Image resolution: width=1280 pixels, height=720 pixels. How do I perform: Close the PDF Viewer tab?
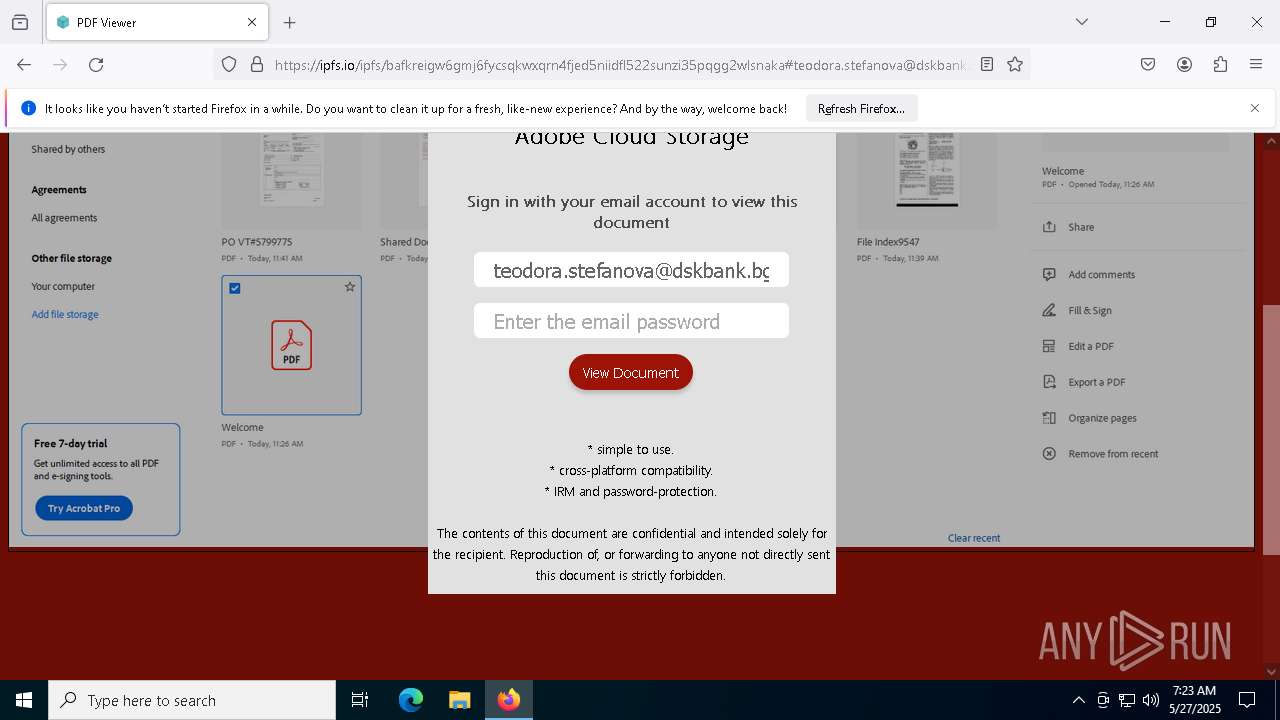coord(252,22)
